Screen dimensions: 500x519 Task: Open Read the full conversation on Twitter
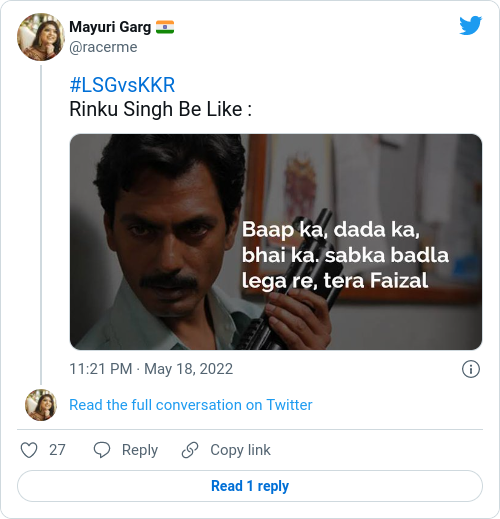point(191,405)
